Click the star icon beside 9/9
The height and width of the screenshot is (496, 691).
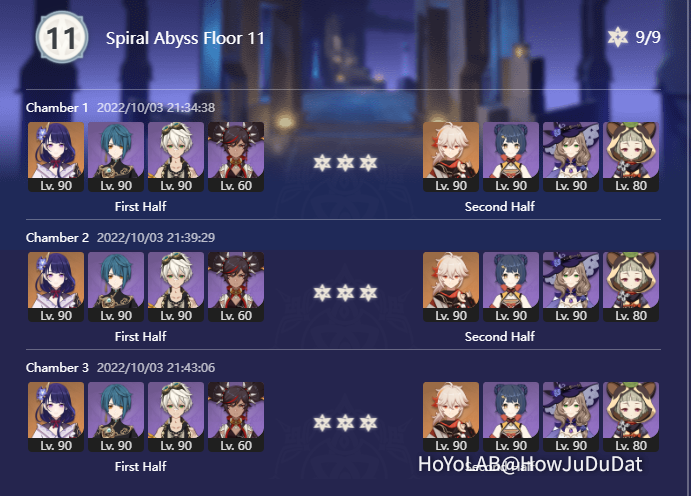coord(618,37)
